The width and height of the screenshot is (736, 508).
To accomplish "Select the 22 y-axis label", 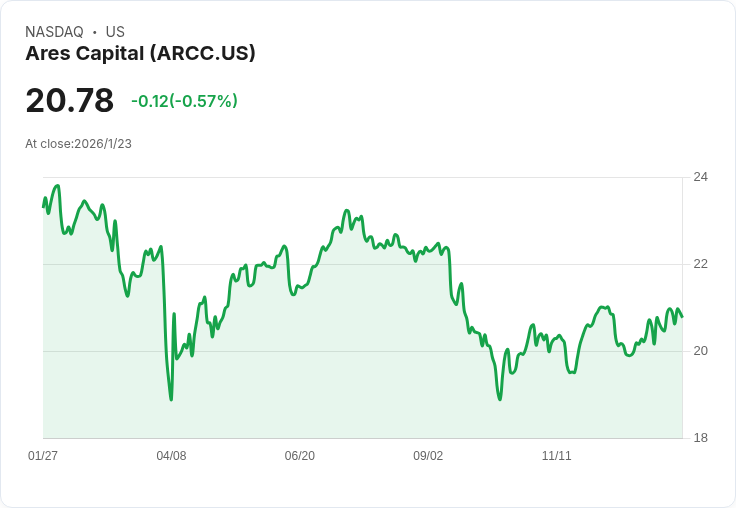I will point(700,264).
